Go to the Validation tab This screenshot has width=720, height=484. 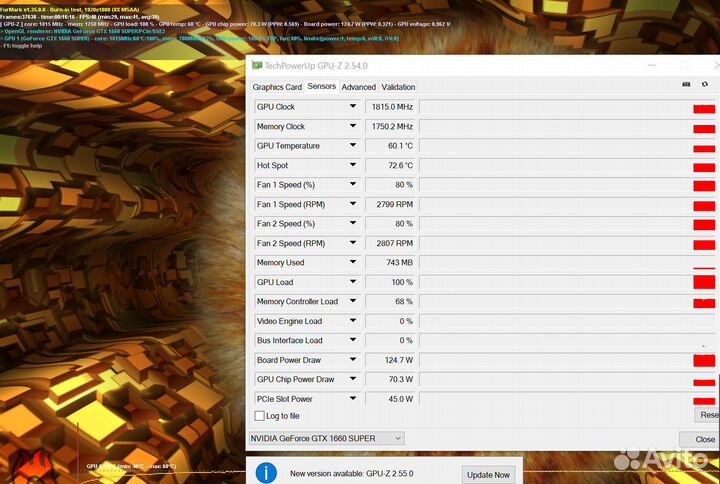coord(398,87)
